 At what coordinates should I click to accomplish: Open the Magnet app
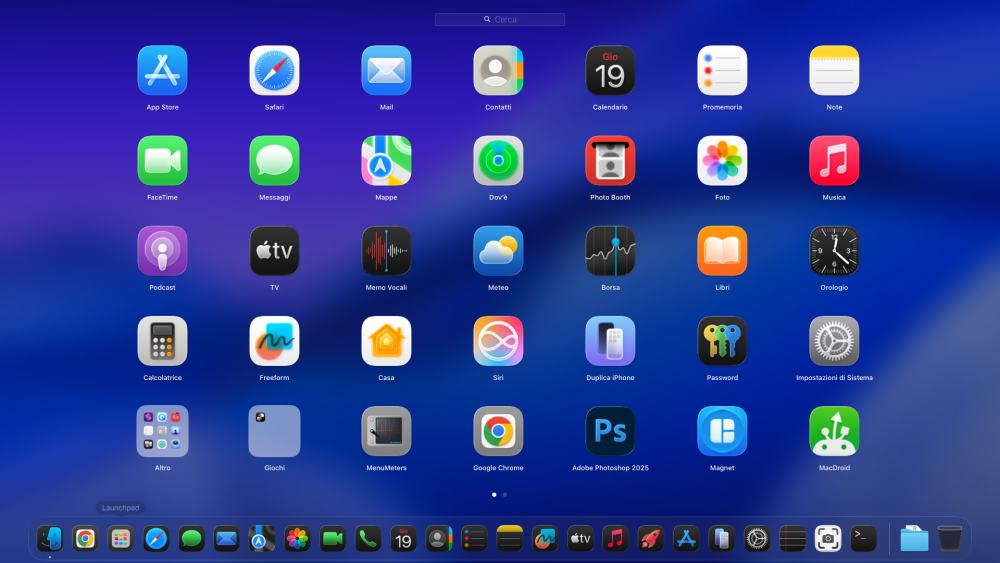722,431
